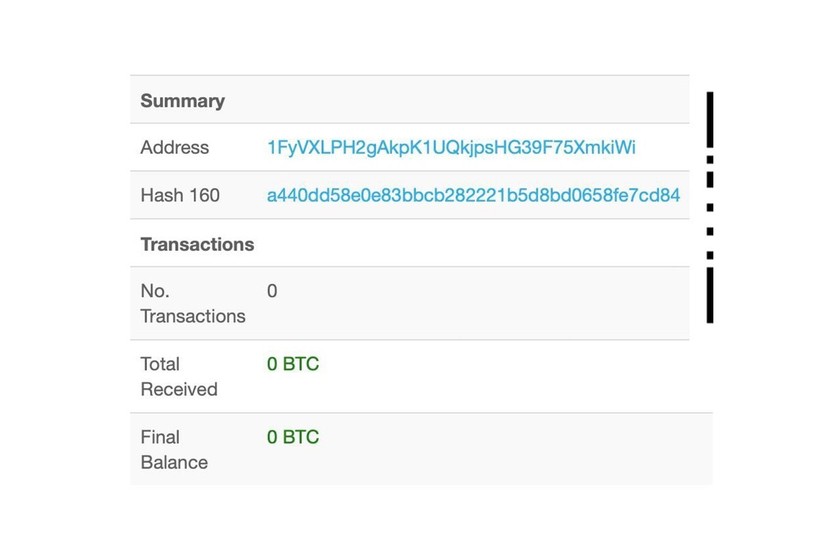Click the Hash 160 value link
The width and height of the screenshot is (840, 560).
pos(473,195)
